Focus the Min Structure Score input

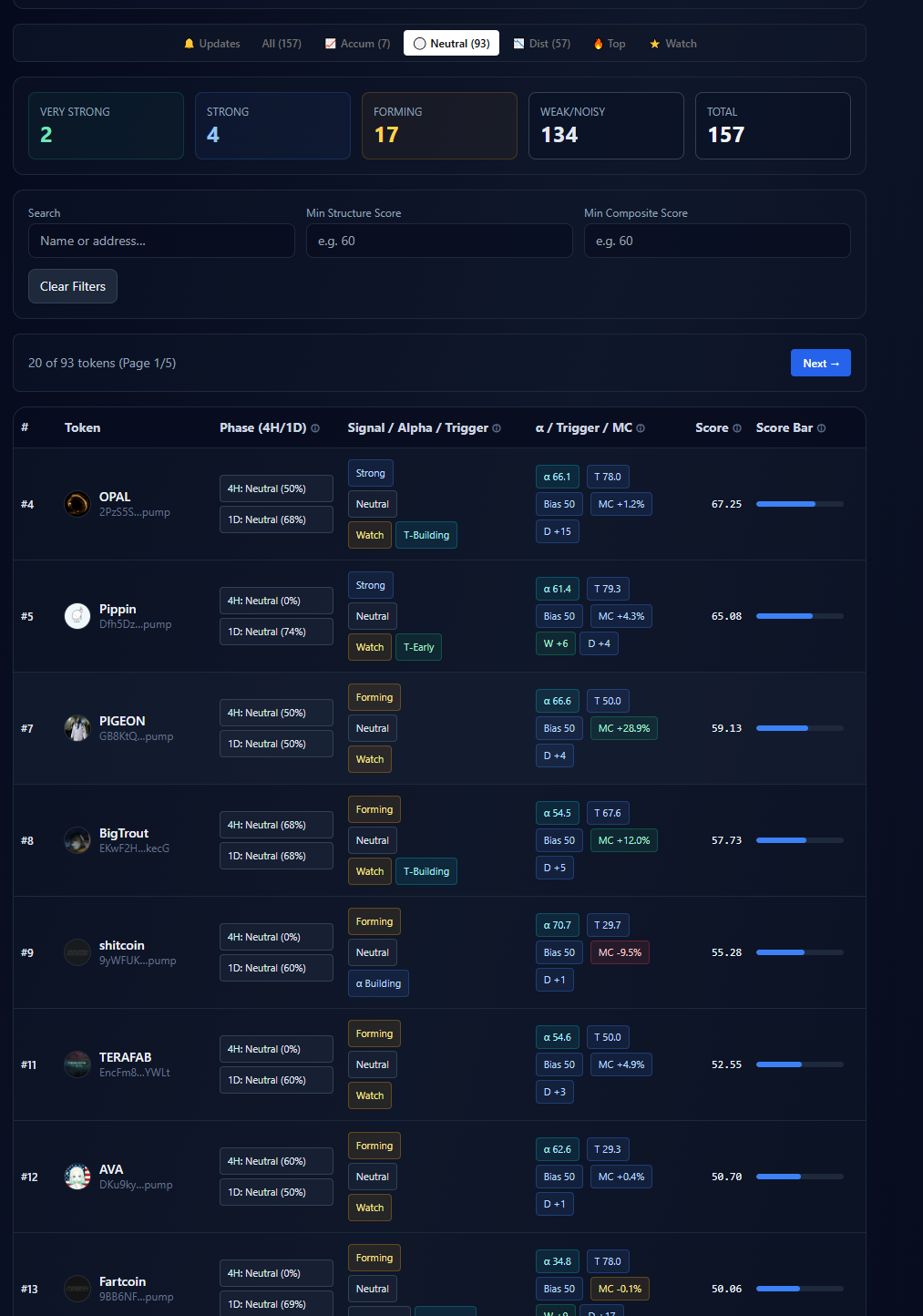click(x=439, y=241)
